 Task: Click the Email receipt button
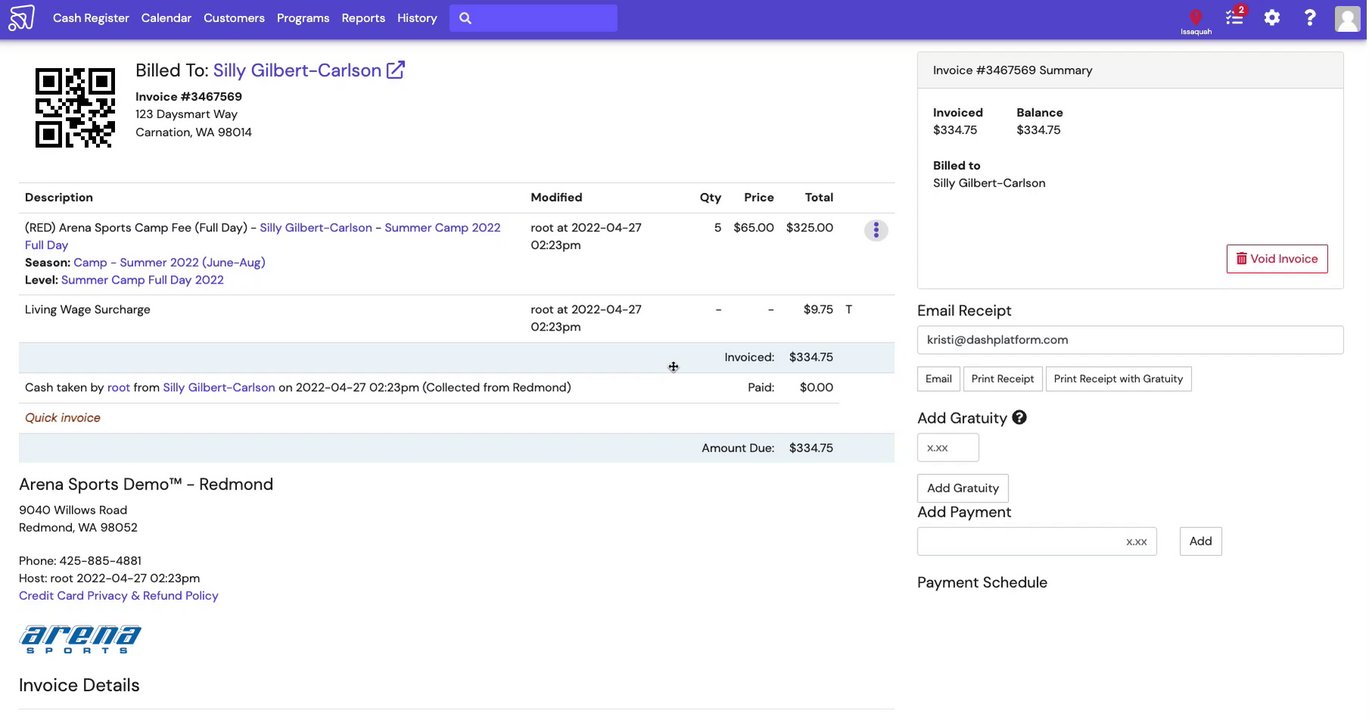pyautogui.click(x=938, y=379)
